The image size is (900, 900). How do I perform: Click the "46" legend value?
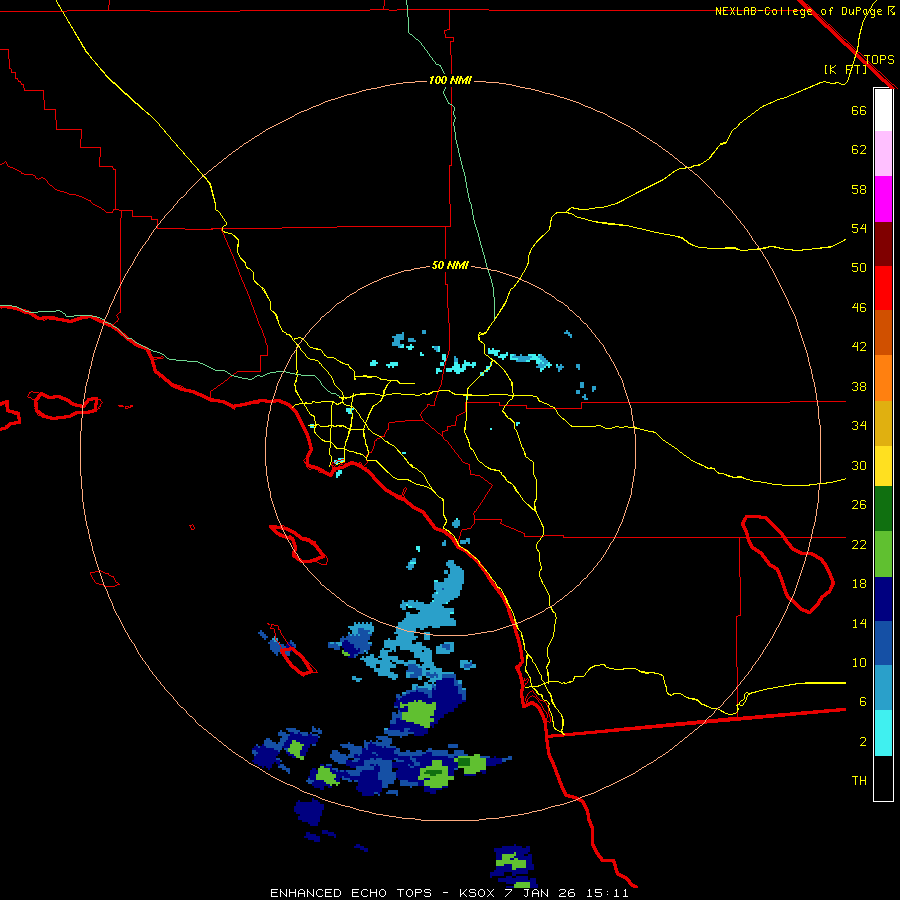pyautogui.click(x=859, y=308)
